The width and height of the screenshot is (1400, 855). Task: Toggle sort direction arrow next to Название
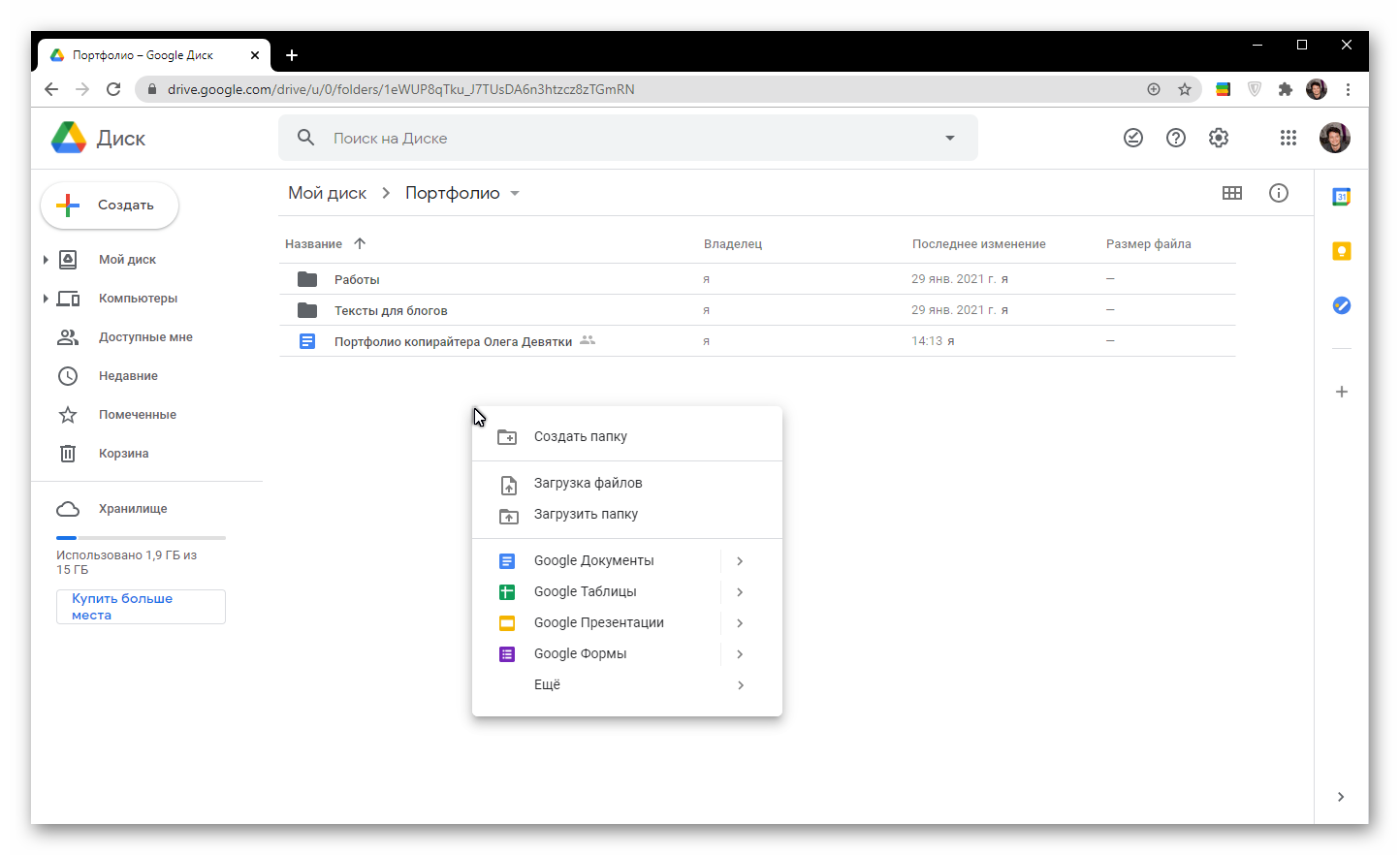(360, 243)
